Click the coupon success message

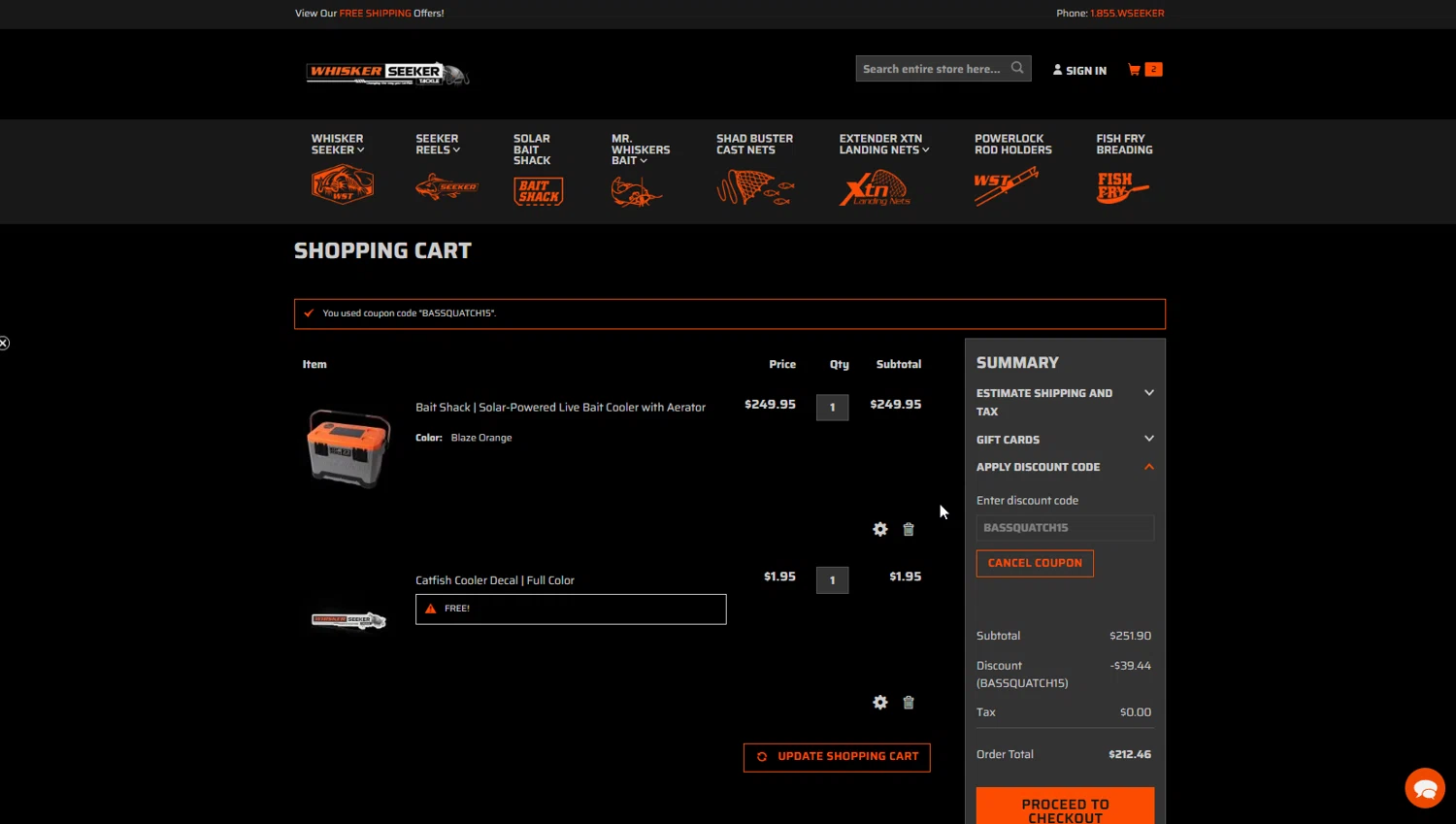click(x=730, y=313)
